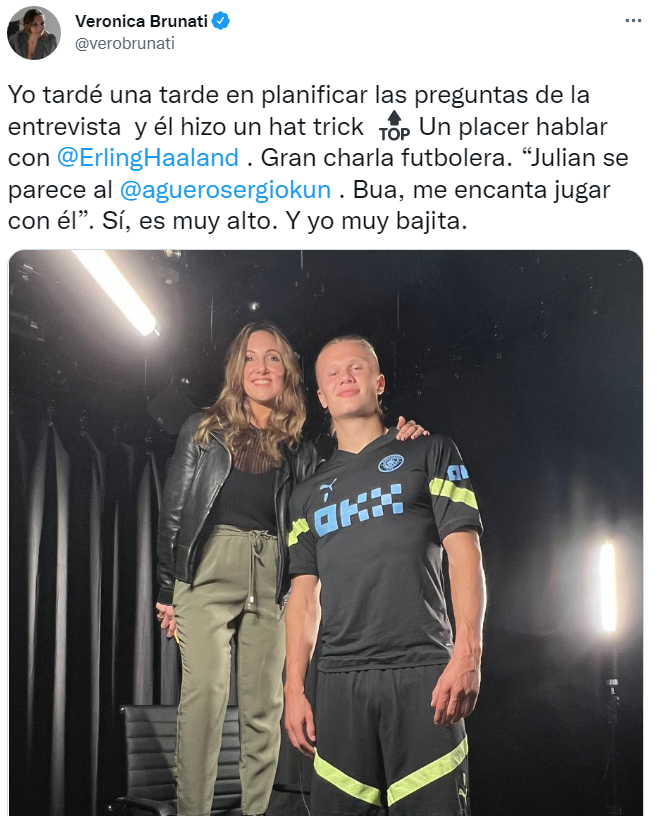
Task: Click the blue logo on jersey sleeve
Action: click(458, 473)
